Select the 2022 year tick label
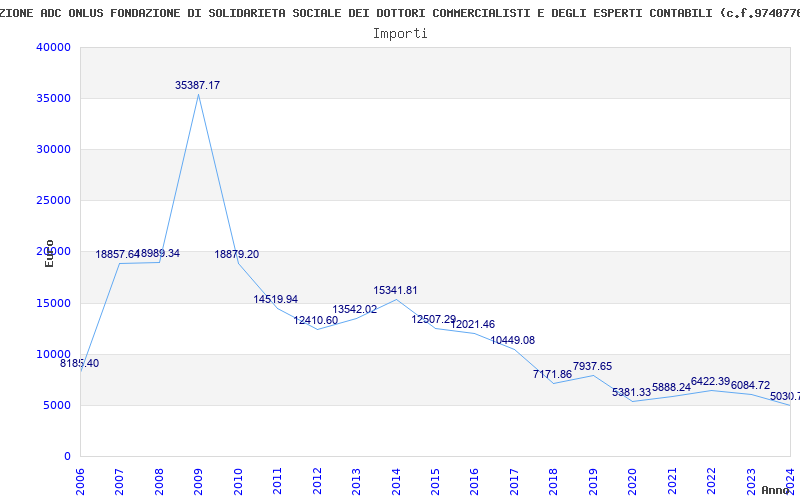Viewport: 800px width, 500px height. pos(711,481)
